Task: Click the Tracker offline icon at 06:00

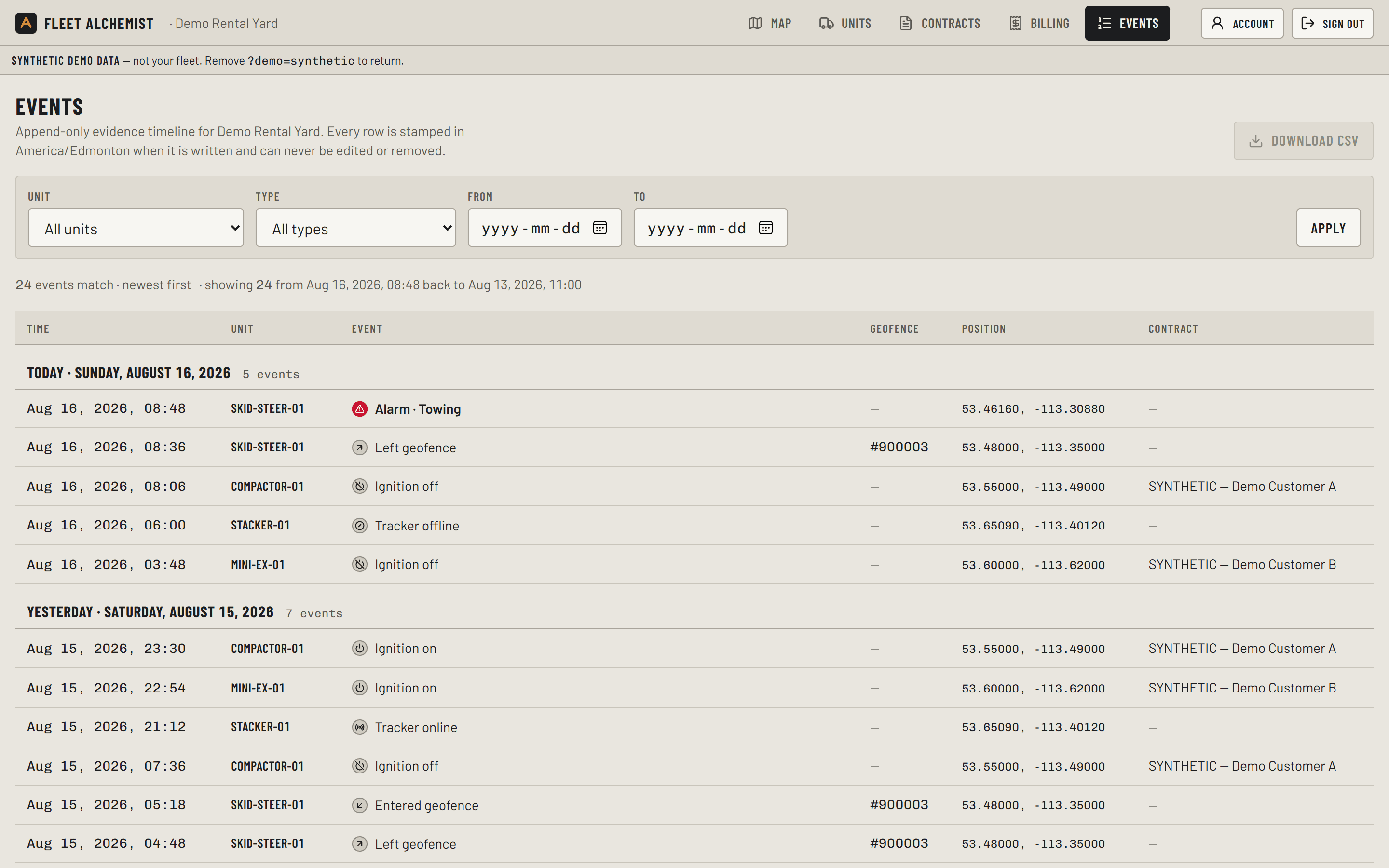Action: [359, 525]
